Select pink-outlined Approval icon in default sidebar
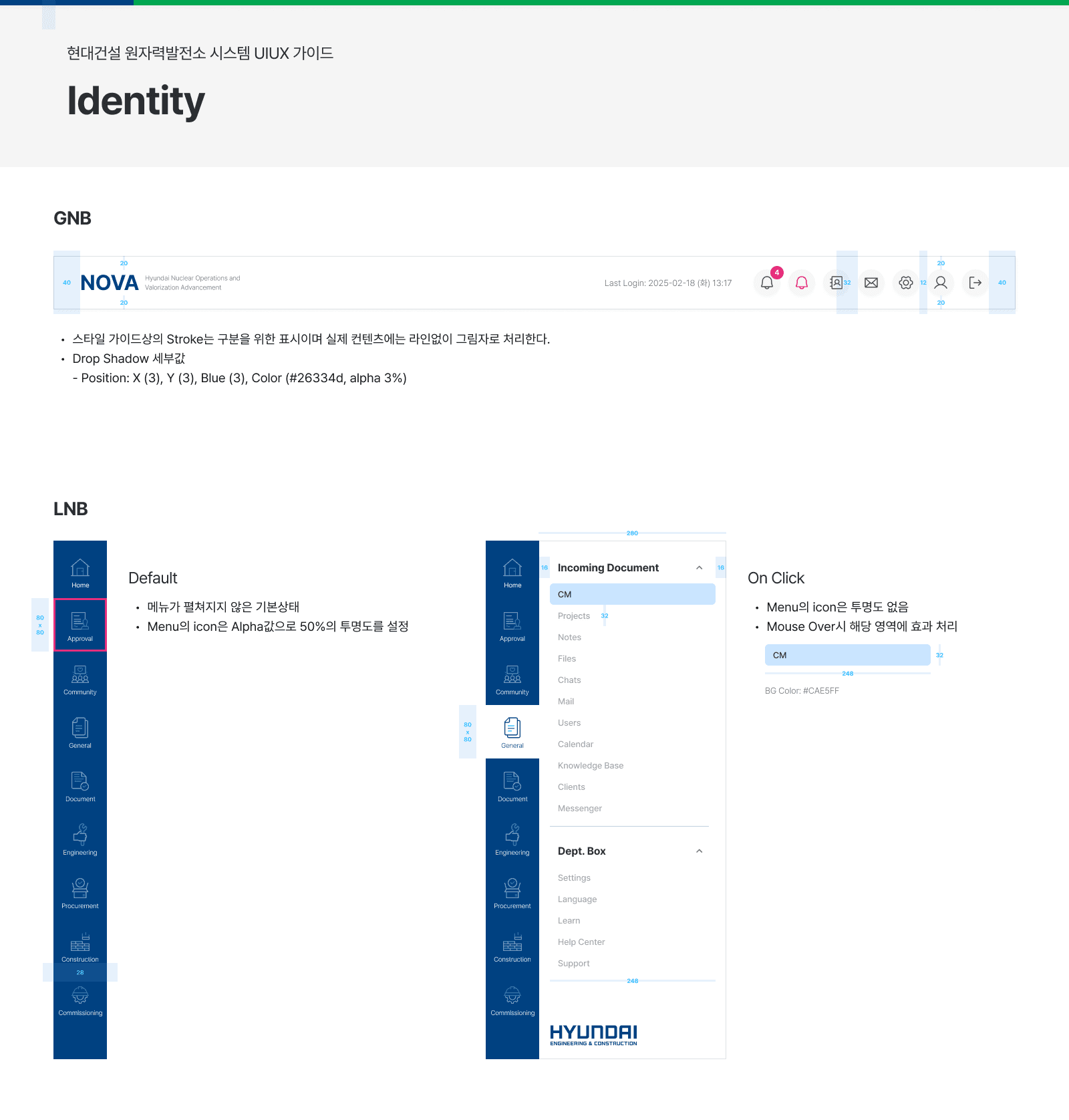This screenshot has height=1120, width=1069. [x=80, y=625]
